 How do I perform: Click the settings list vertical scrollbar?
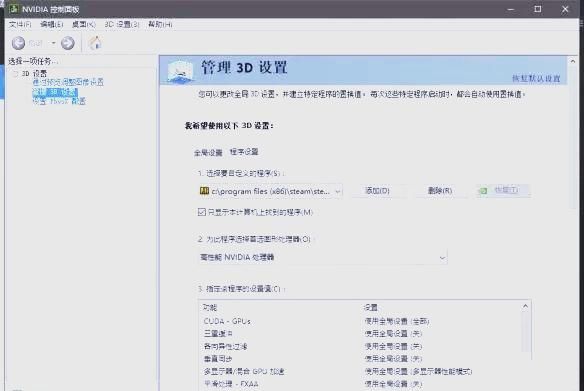(x=526, y=331)
